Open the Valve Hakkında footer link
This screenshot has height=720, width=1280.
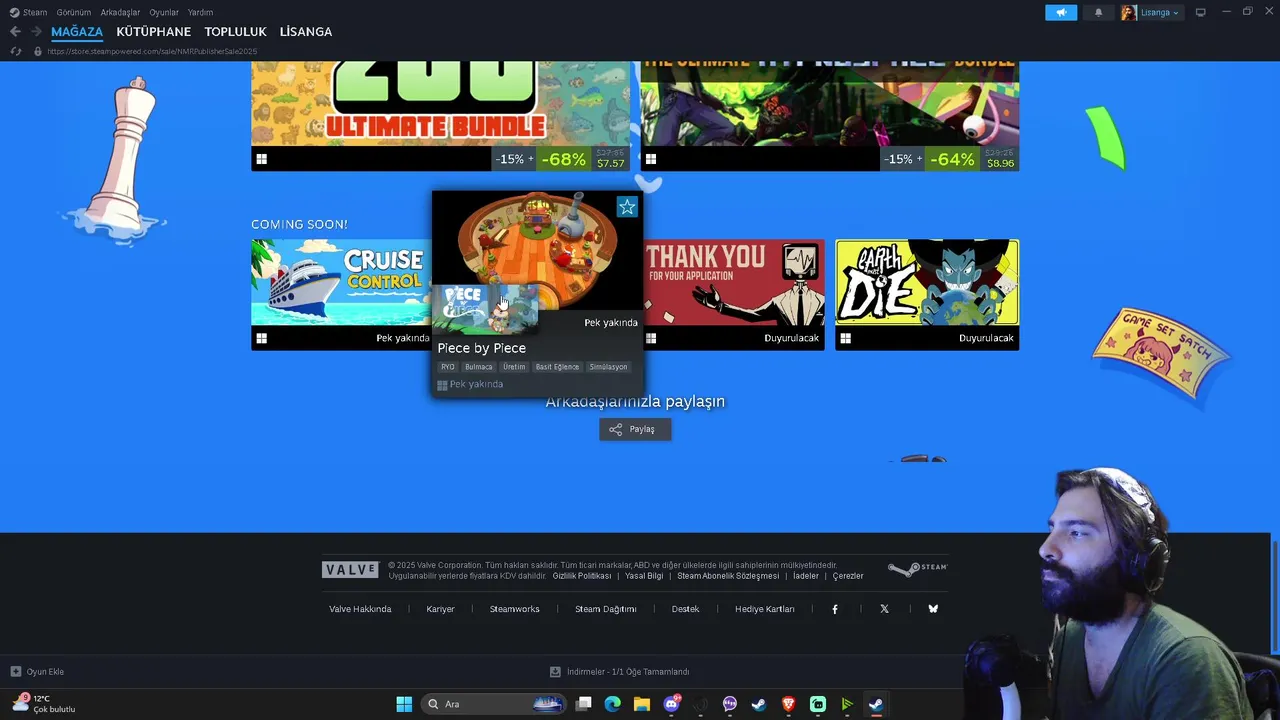coord(360,609)
